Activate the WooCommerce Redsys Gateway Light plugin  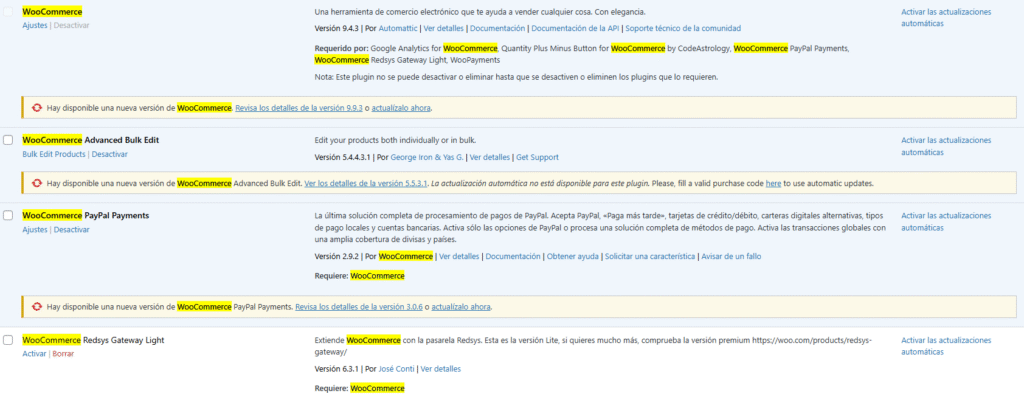click(34, 354)
